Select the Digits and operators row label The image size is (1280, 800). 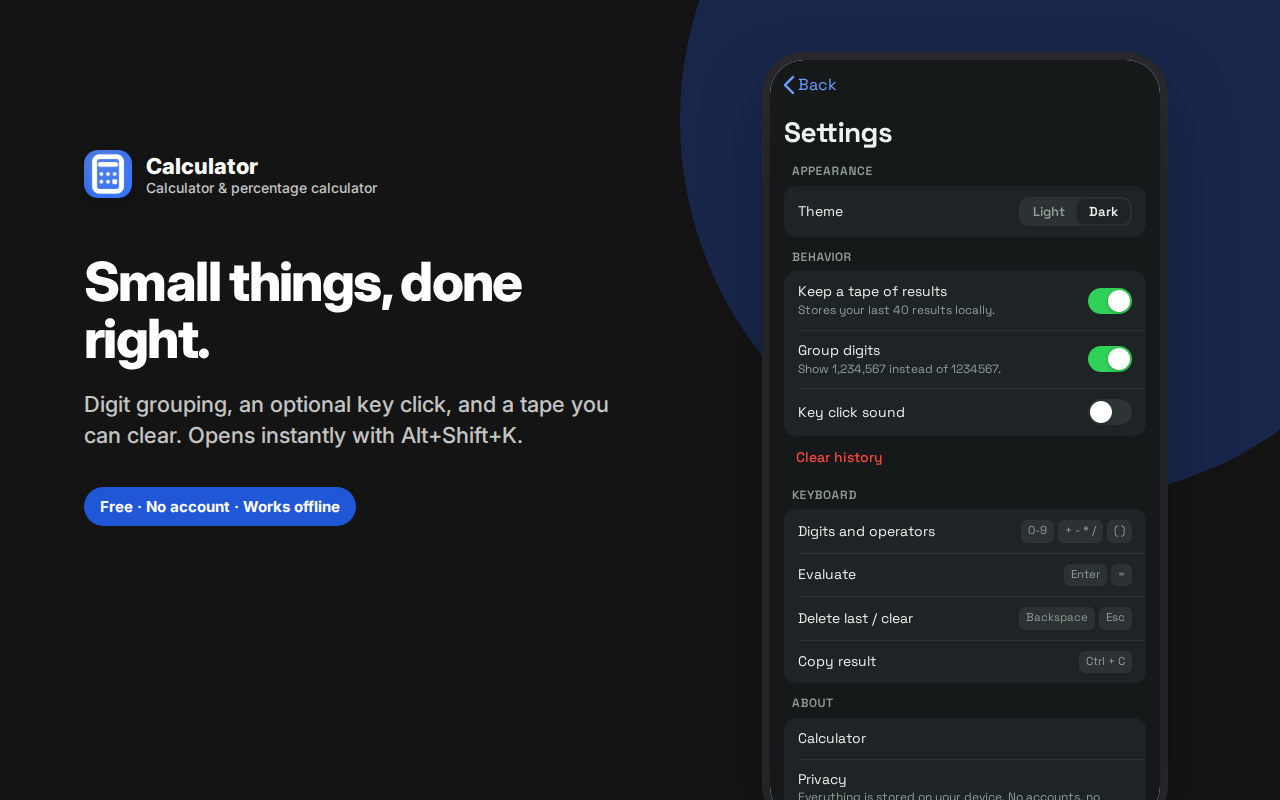click(866, 531)
